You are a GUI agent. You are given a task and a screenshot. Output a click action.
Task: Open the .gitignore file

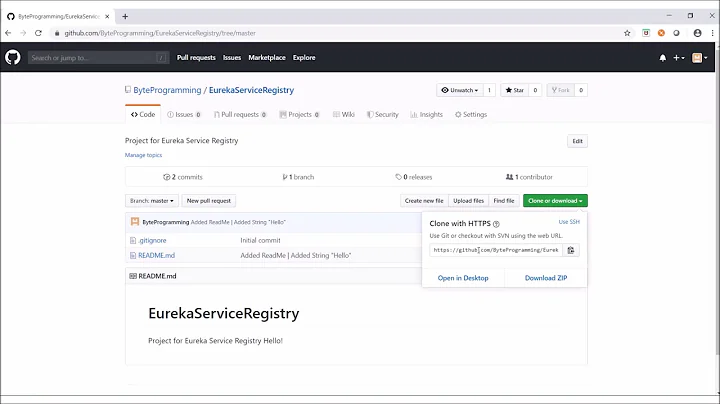pos(152,240)
